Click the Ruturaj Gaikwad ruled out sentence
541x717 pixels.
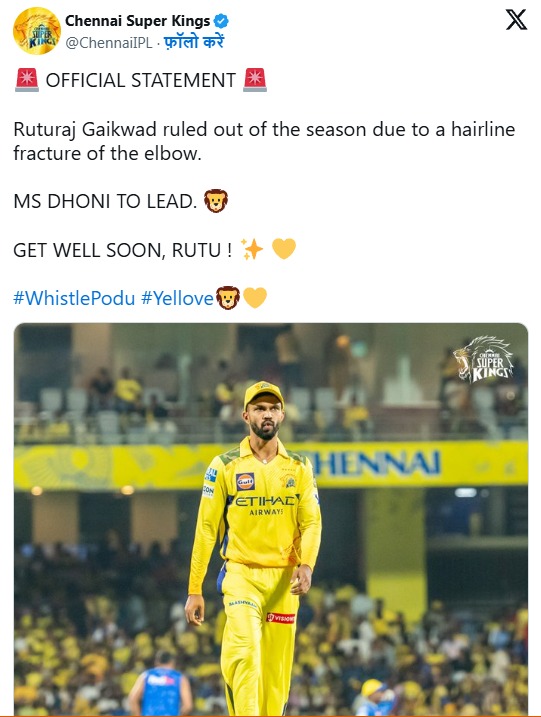264,141
